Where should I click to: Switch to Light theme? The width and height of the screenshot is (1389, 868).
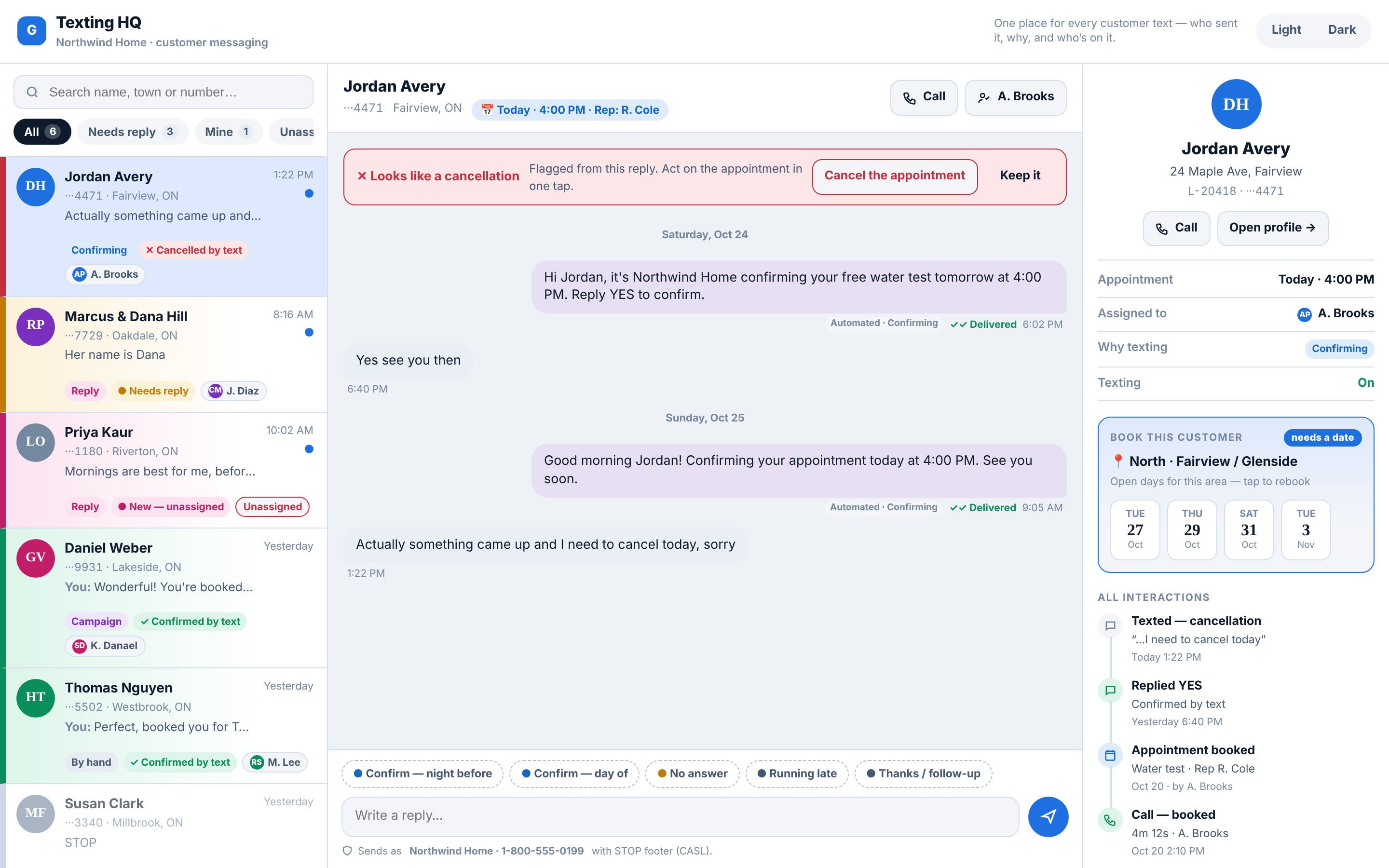[x=1286, y=30]
